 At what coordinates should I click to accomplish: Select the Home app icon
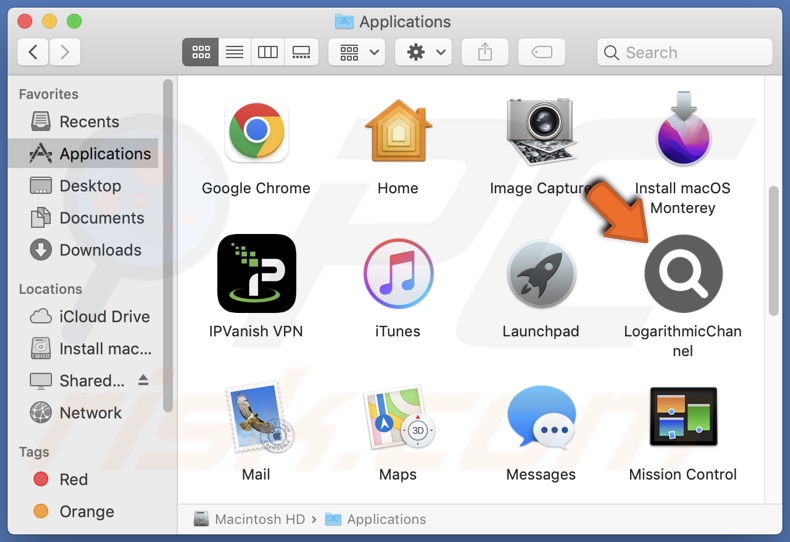398,130
